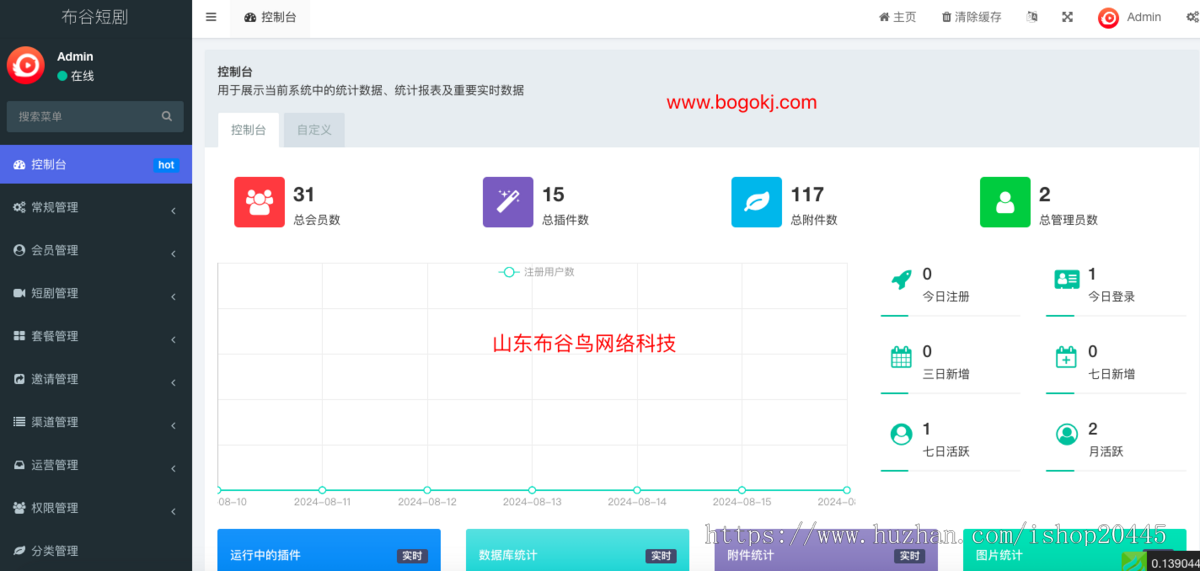The height and width of the screenshot is (571, 1200).
Task: Open Admin user menu in top bar
Action: 1129,17
